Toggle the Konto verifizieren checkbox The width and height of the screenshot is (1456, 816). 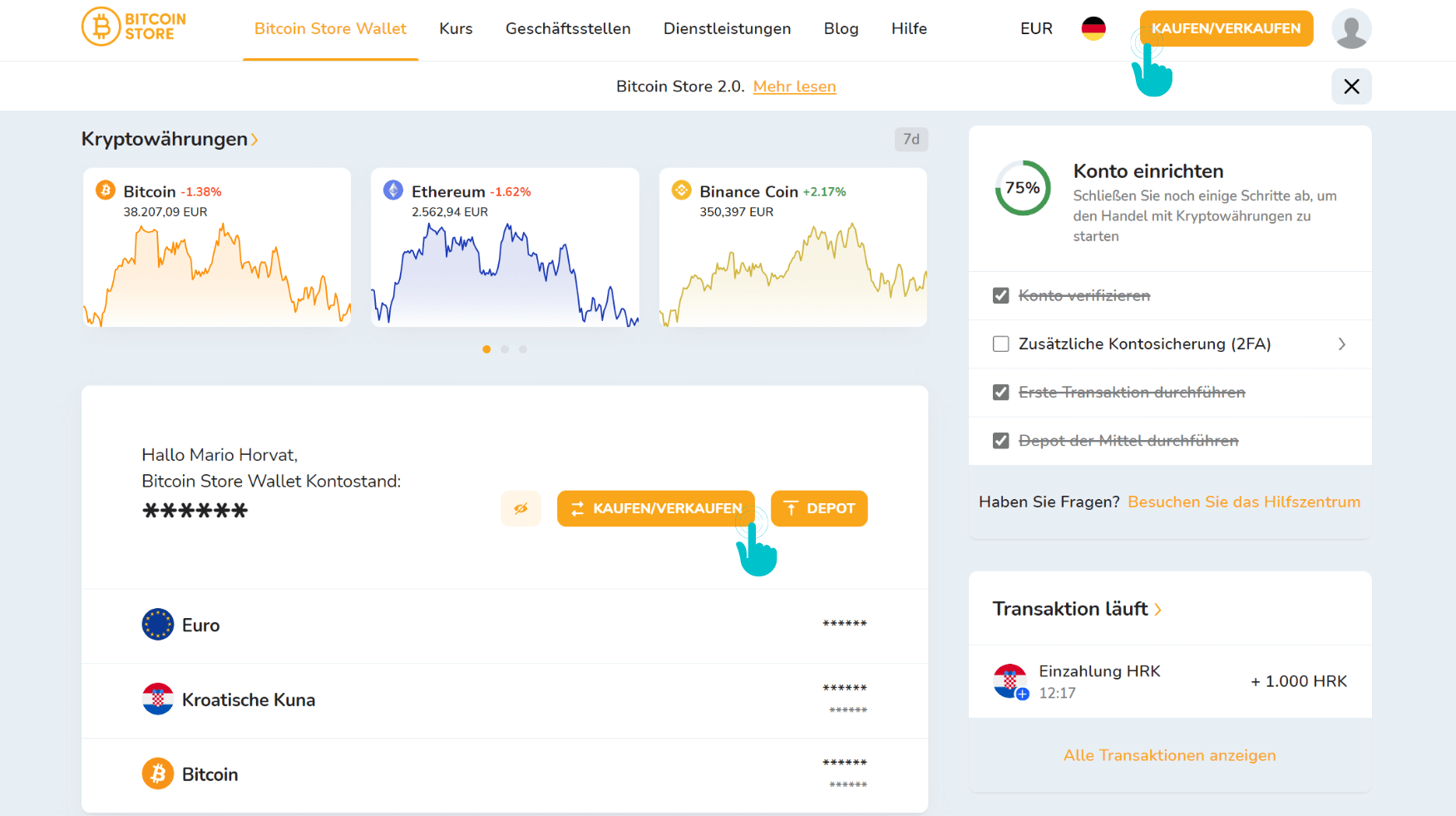click(1001, 295)
